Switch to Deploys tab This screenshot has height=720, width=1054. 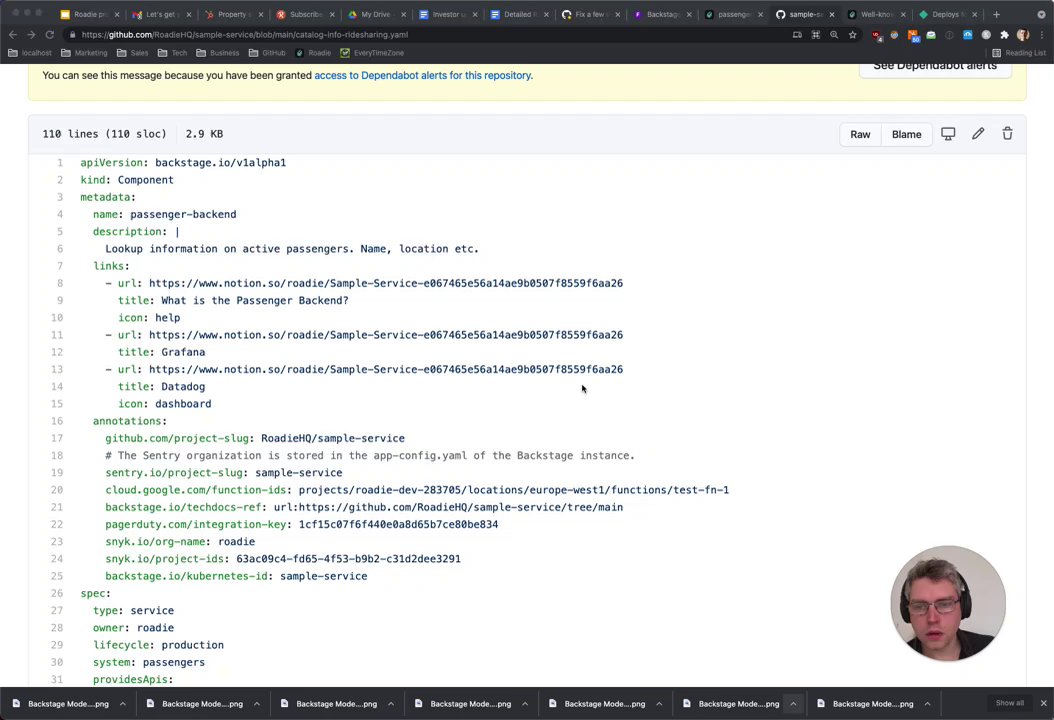[948, 14]
